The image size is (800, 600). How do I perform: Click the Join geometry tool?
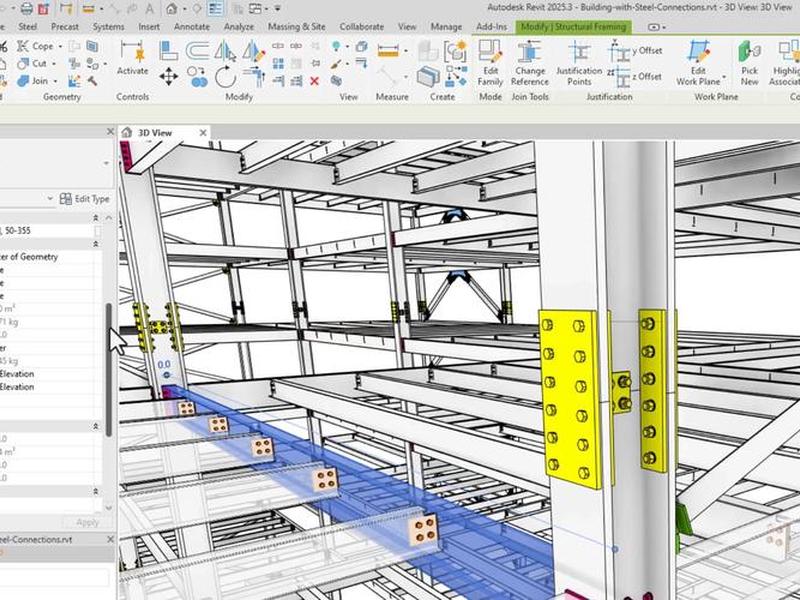33,81
